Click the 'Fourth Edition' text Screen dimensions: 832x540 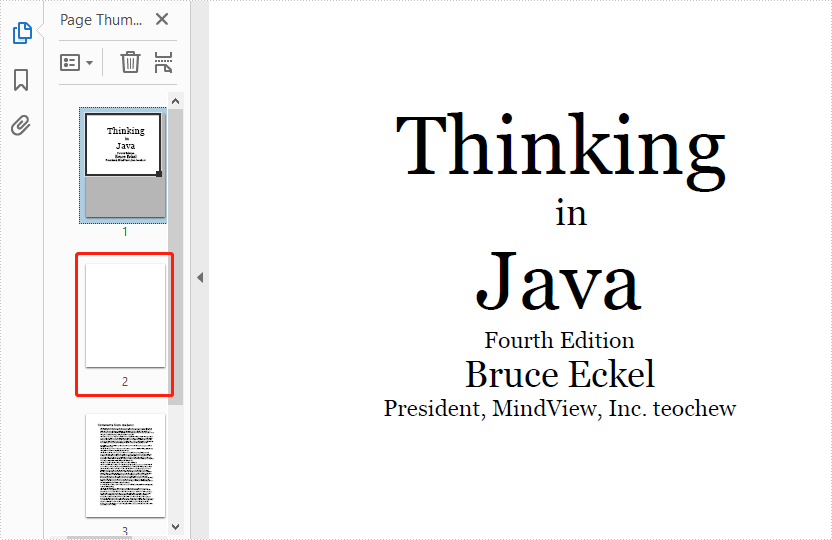point(559,341)
